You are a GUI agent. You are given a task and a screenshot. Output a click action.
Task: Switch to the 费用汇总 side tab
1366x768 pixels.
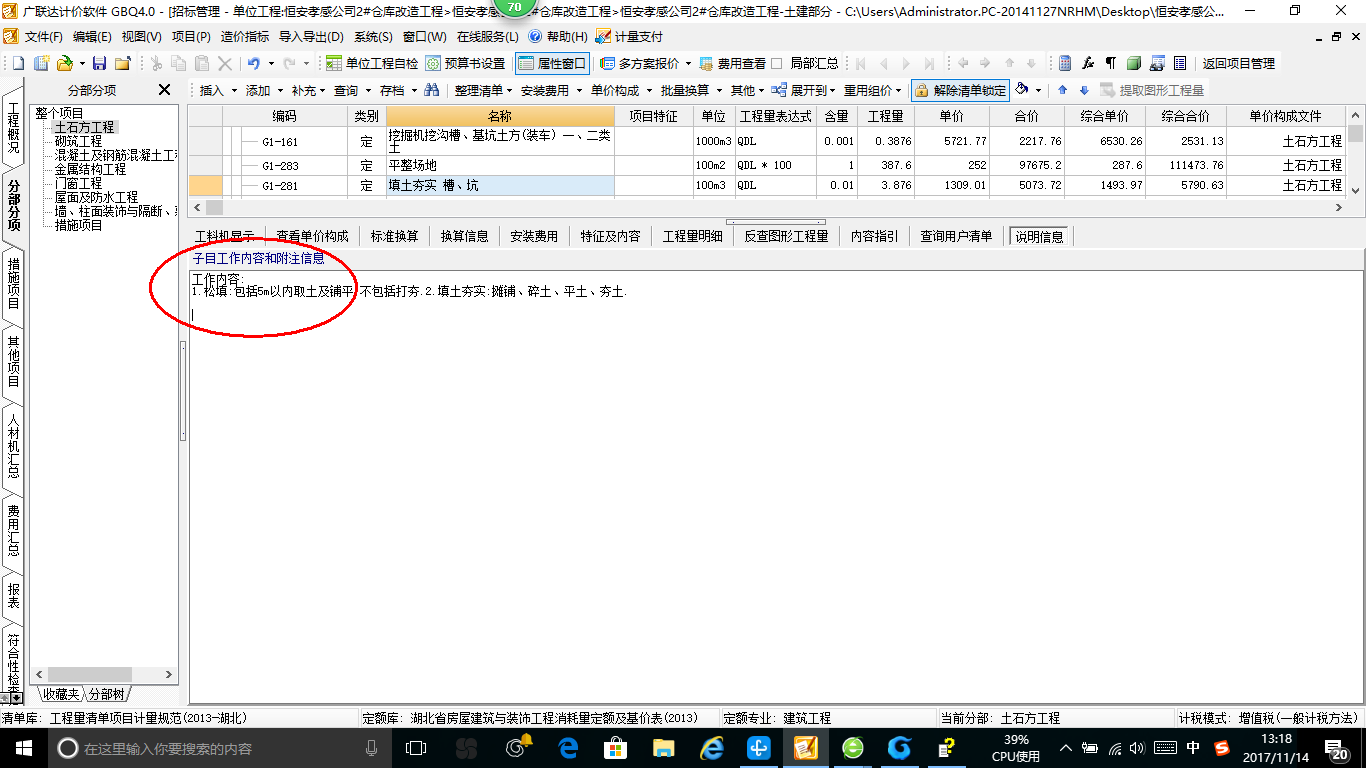click(13, 530)
